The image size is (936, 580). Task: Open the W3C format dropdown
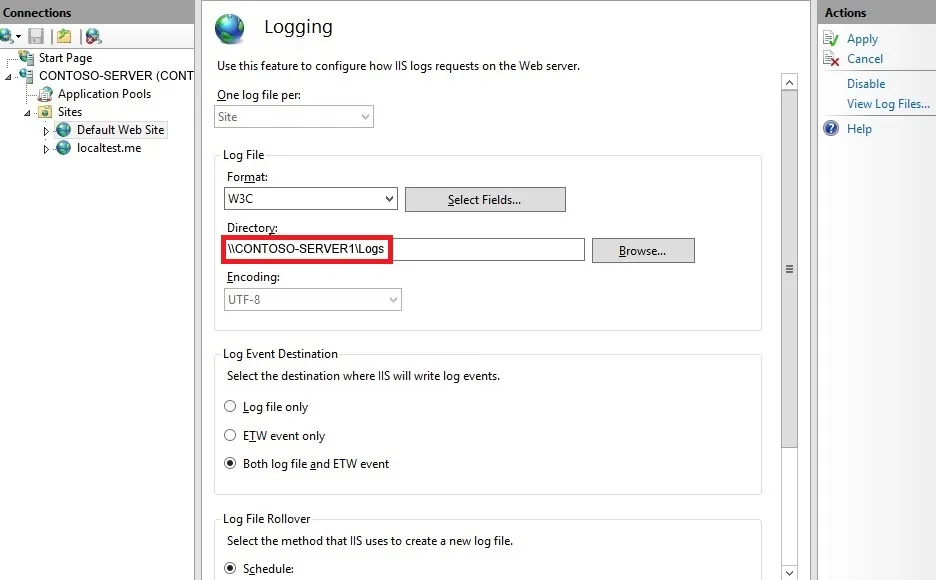[310, 199]
